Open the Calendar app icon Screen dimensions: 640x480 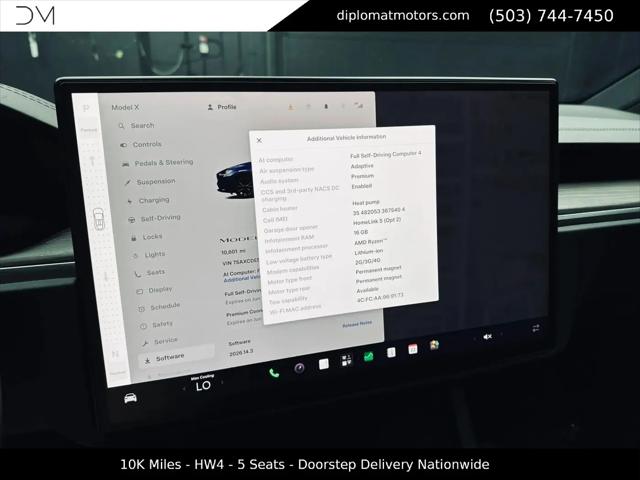coord(413,349)
